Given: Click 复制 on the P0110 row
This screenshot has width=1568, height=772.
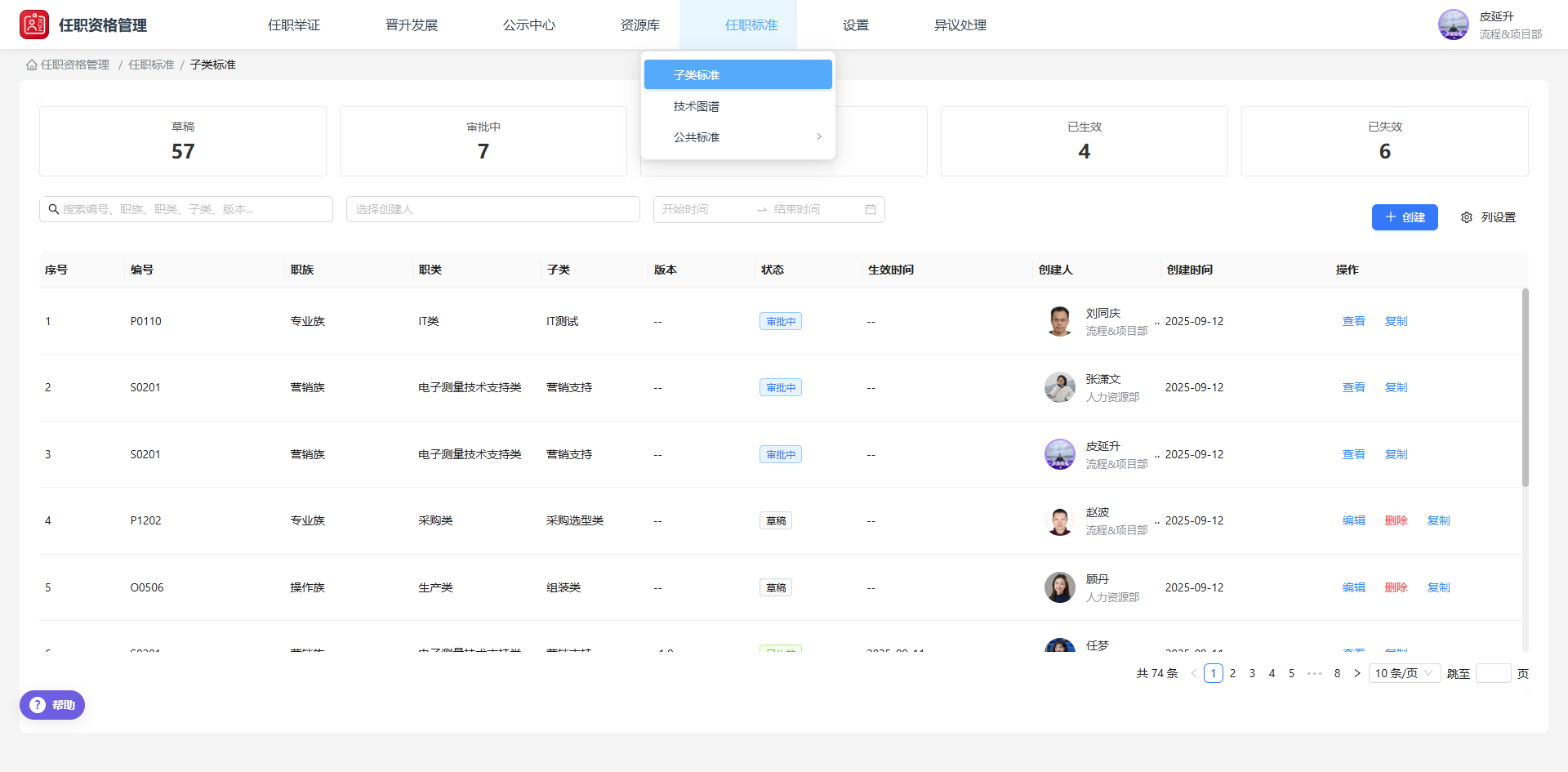Looking at the screenshot, I should click(x=1396, y=321).
